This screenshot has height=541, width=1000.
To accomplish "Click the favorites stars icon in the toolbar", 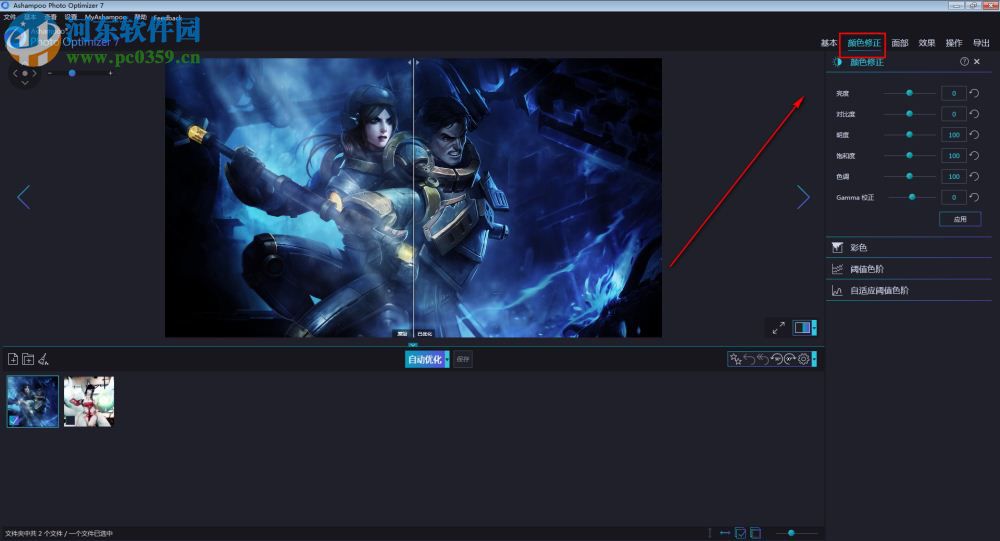I will click(735, 359).
